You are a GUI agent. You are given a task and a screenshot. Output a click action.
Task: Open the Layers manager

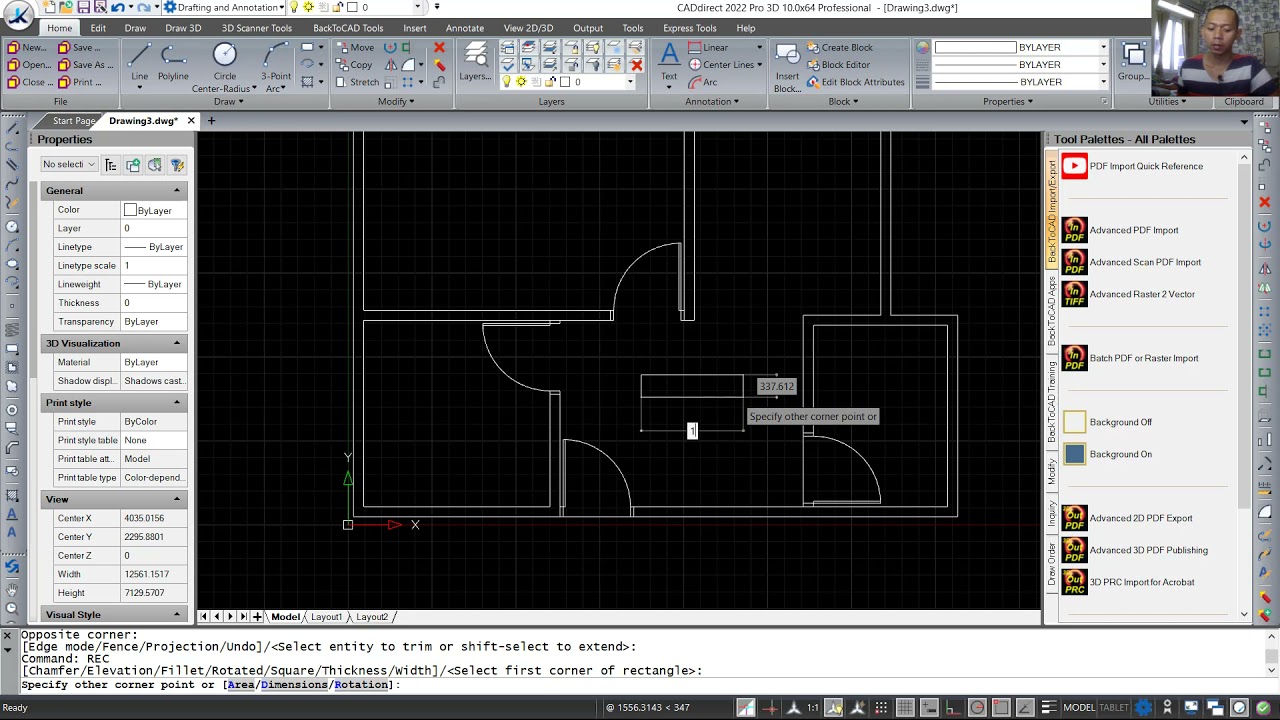pos(475,62)
